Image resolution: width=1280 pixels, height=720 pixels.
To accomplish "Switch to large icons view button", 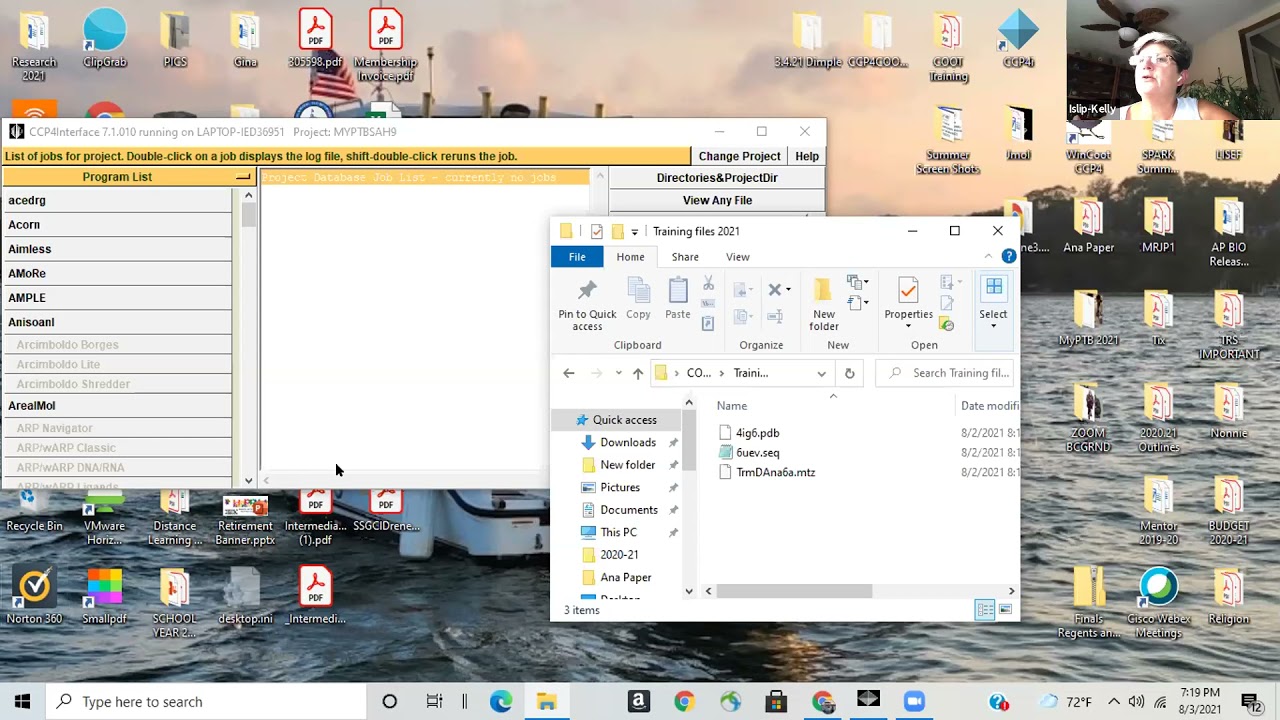I will [1005, 610].
